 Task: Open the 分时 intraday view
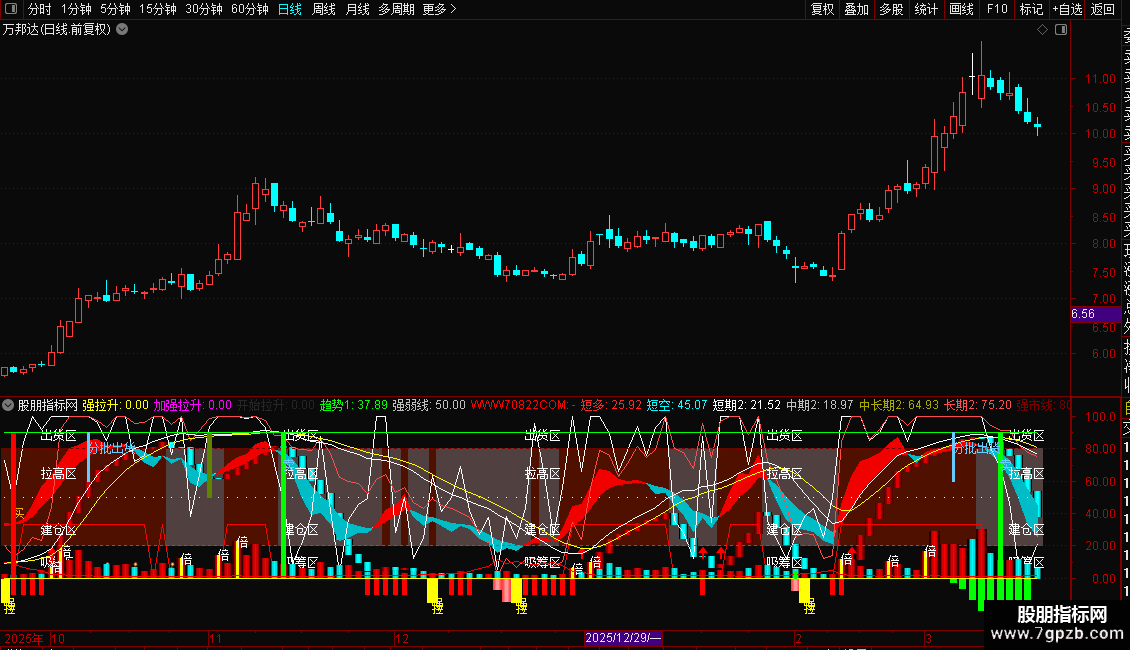point(40,9)
